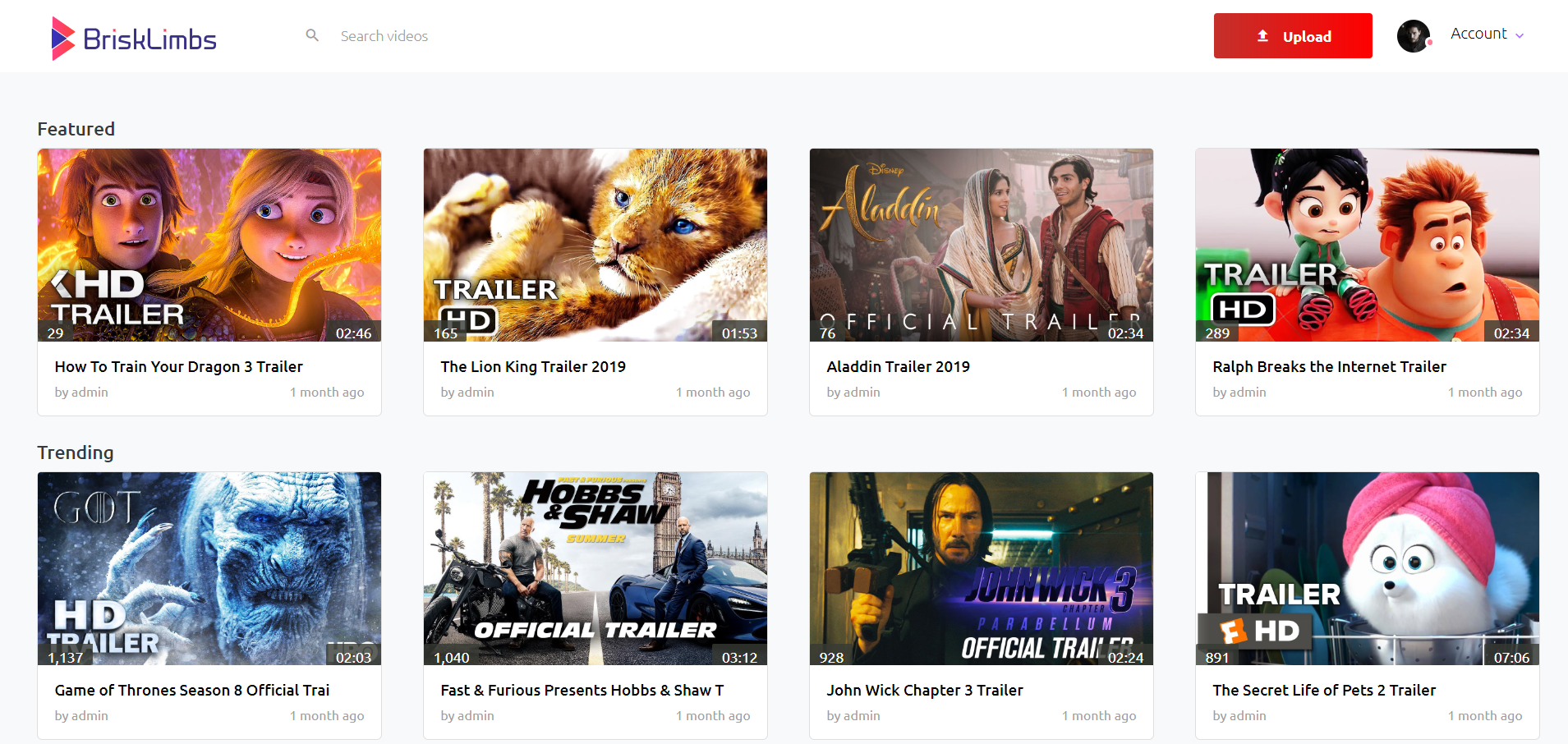Click the BriskLimbs logo
Screen dimensions: 1568x744
(x=134, y=38)
